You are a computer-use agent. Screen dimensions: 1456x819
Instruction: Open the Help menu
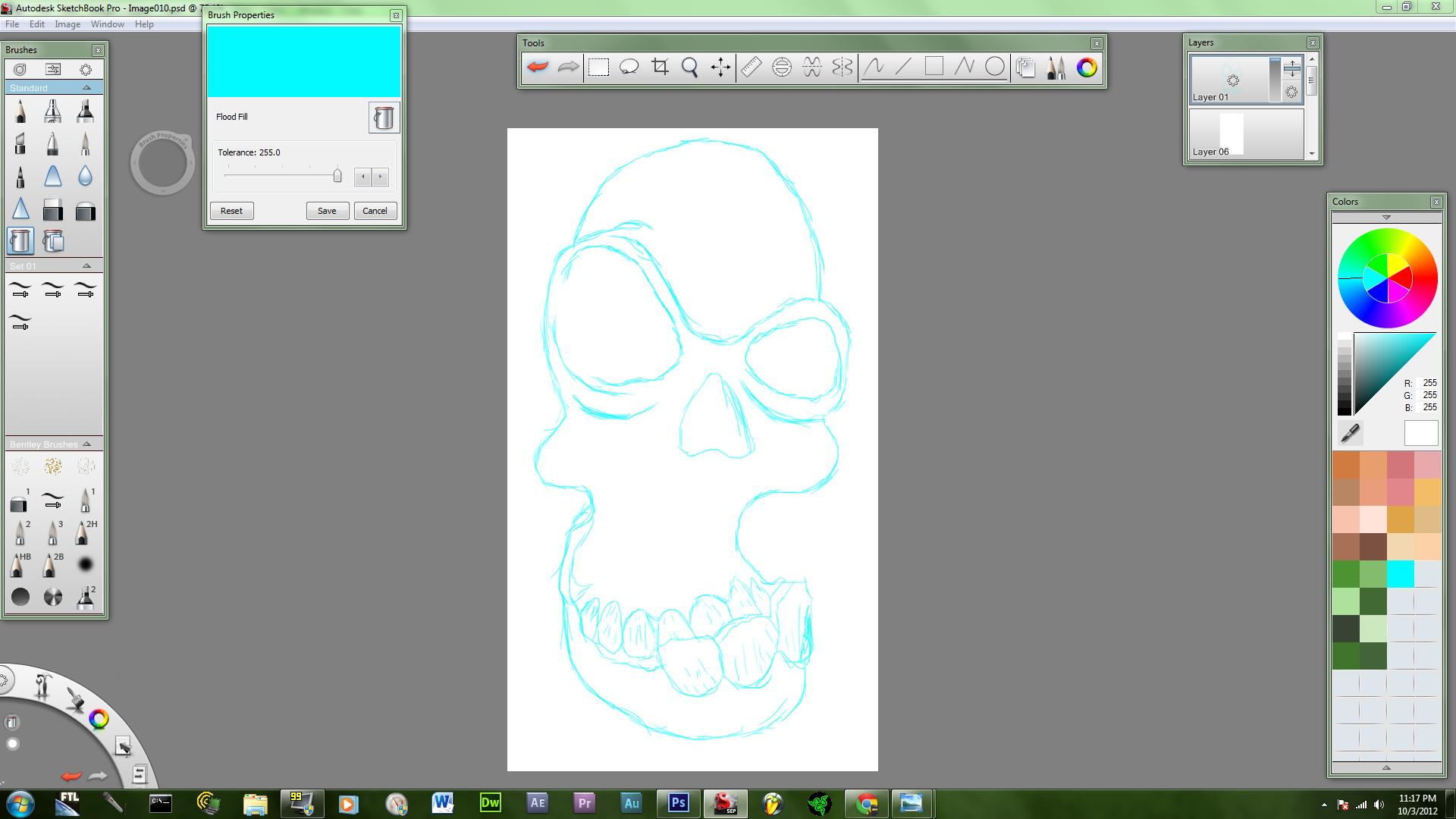point(144,24)
